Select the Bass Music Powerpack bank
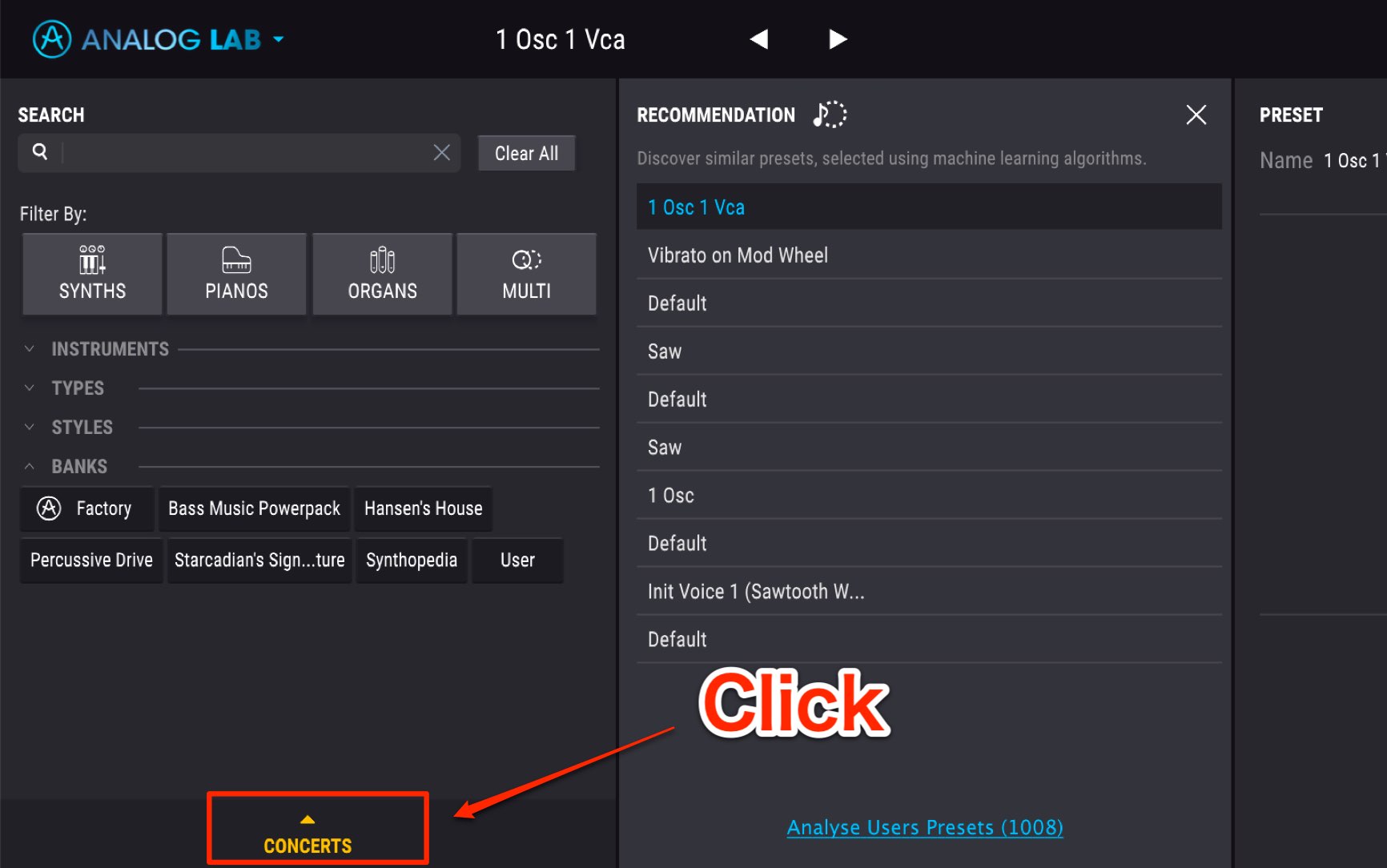This screenshot has height=868, width=1387. click(254, 508)
